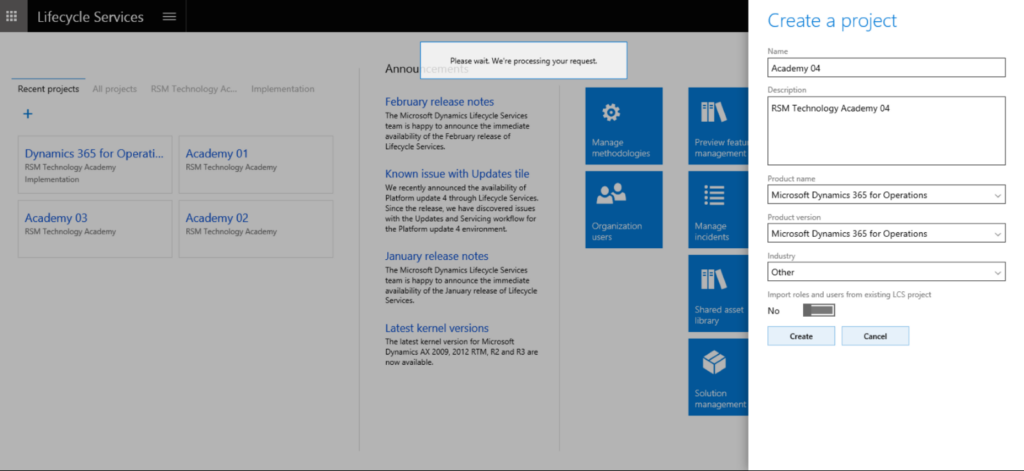Open the Preview feature management tile
The image size is (1024, 471).
[x=718, y=126]
